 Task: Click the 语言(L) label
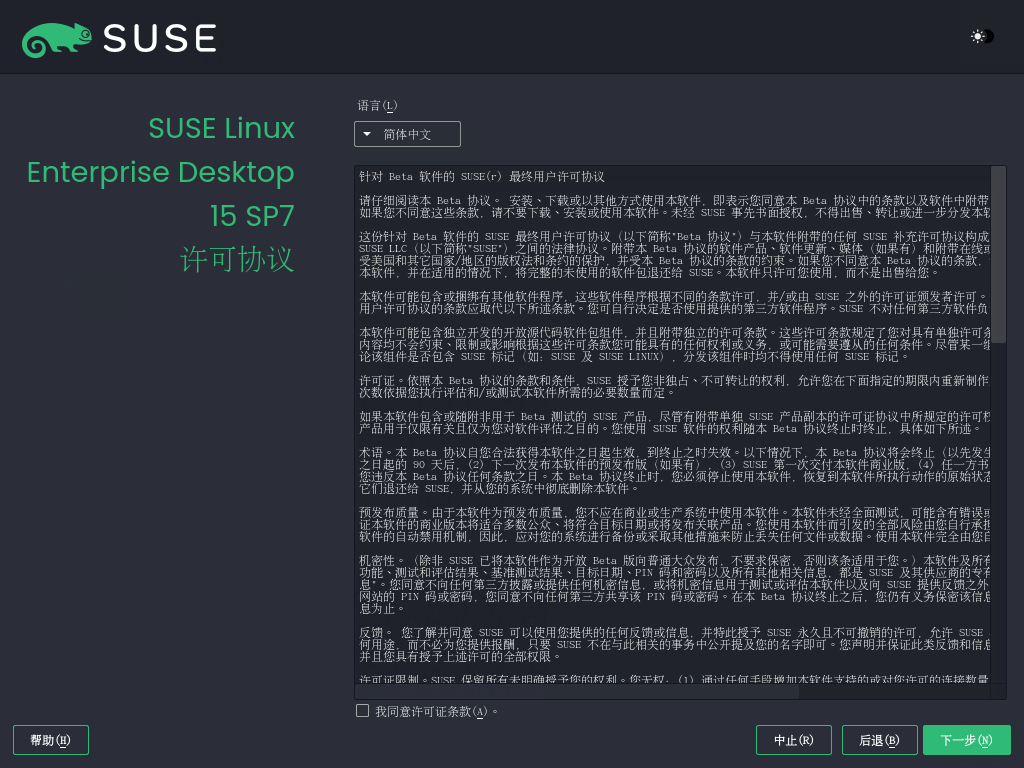click(377, 106)
